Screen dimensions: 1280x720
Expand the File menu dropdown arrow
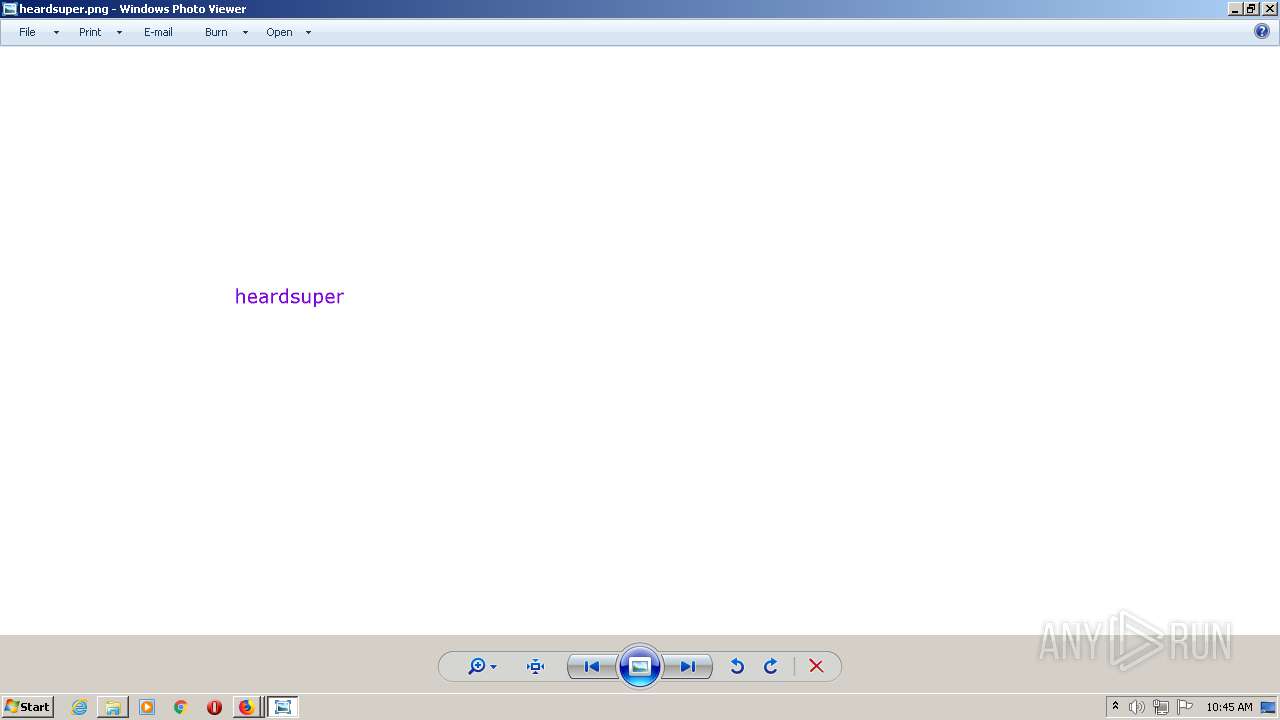coord(56,33)
